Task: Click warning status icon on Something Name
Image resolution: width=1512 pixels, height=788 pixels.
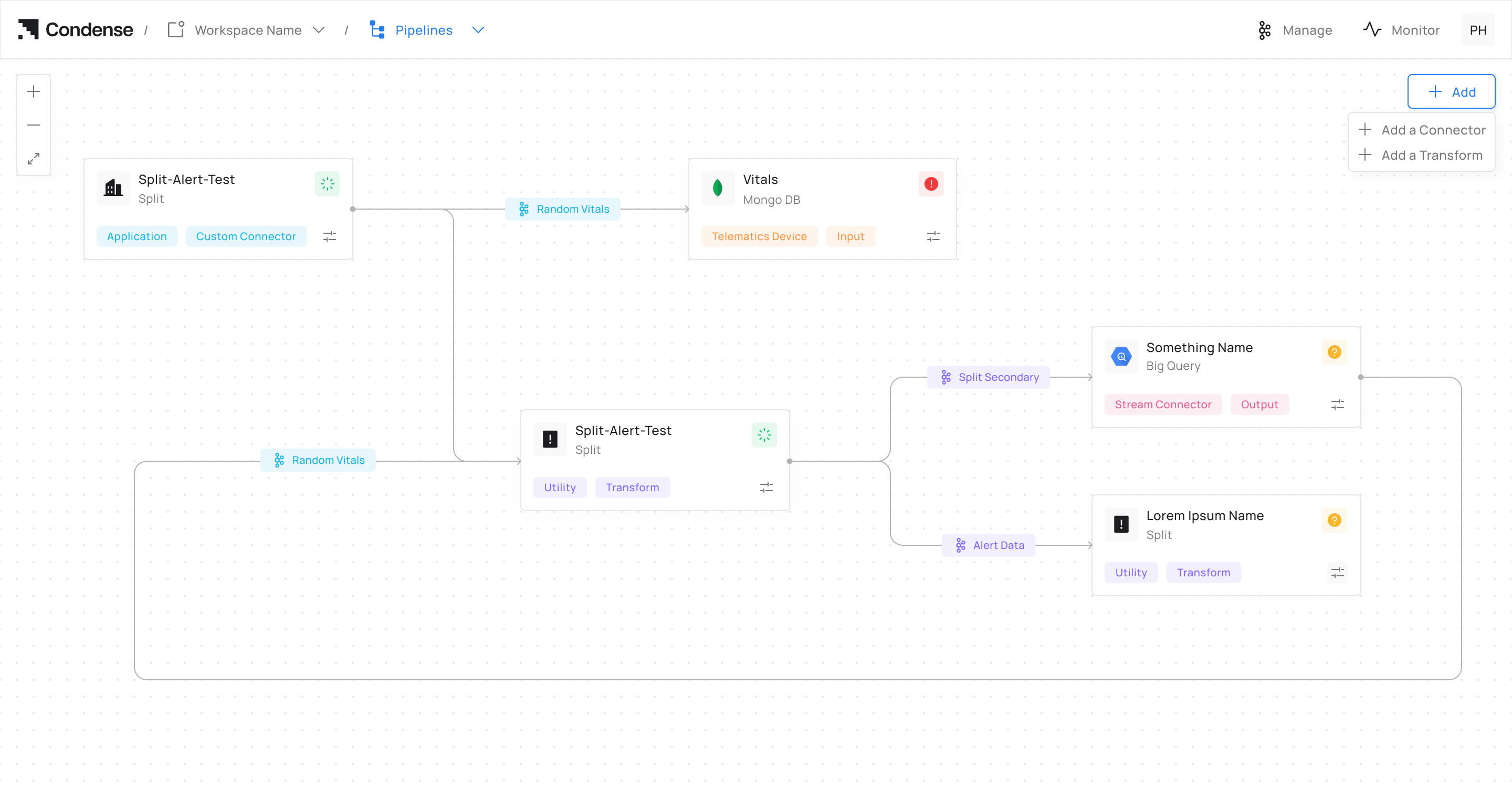Action: pyautogui.click(x=1334, y=352)
